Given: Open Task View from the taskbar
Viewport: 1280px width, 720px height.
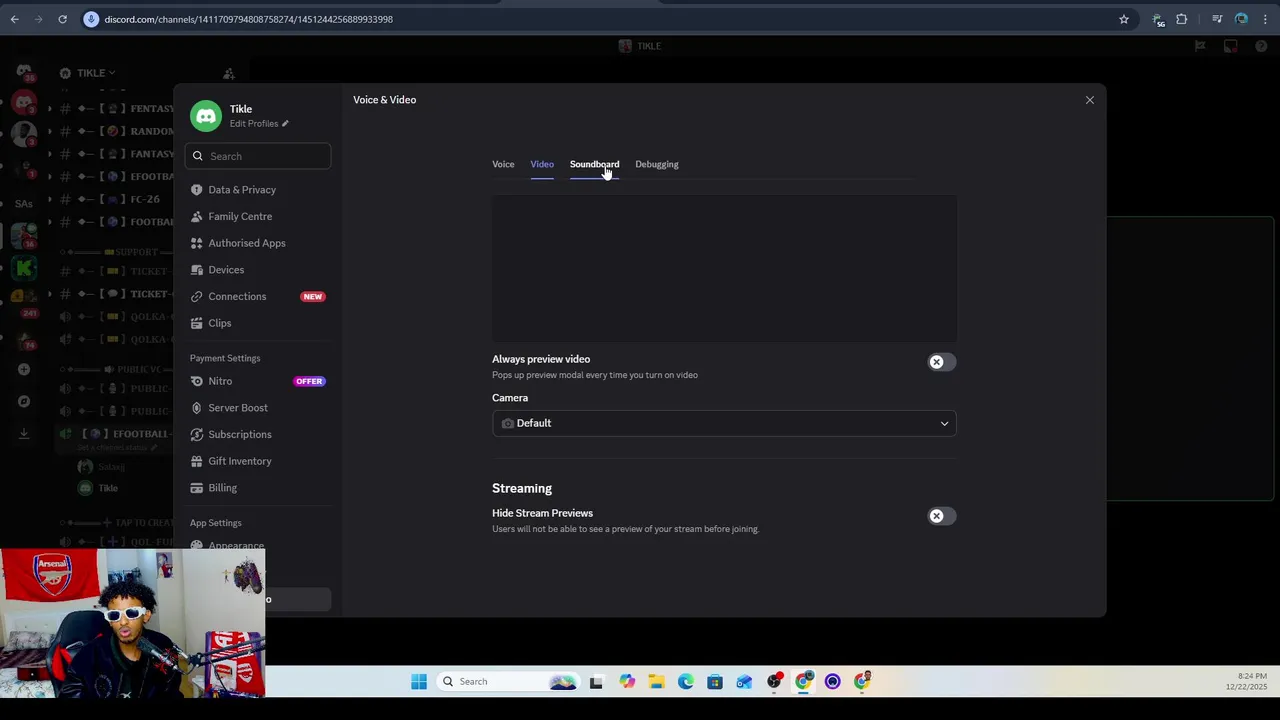Looking at the screenshot, I should (596, 682).
